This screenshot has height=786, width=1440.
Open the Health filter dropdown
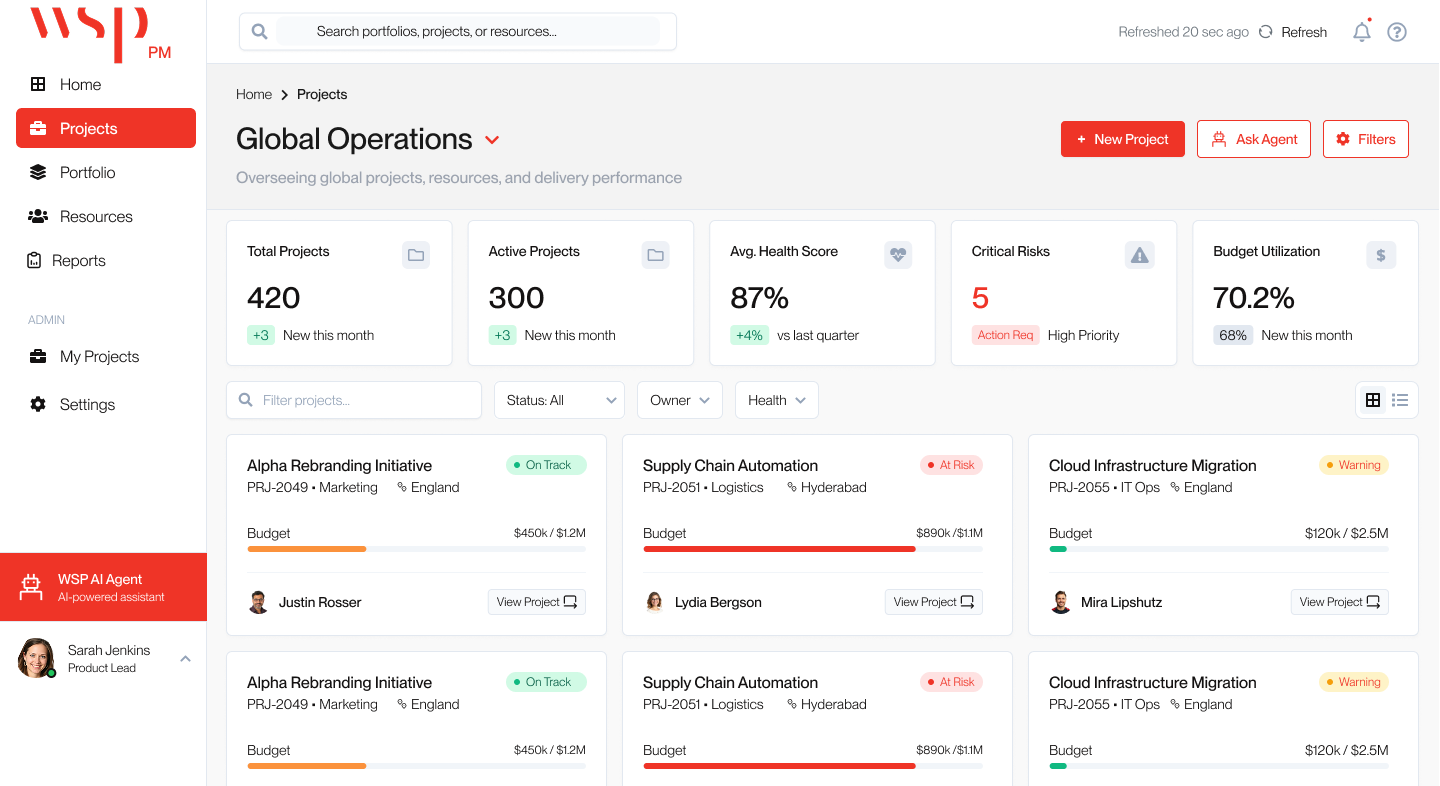click(x=776, y=400)
